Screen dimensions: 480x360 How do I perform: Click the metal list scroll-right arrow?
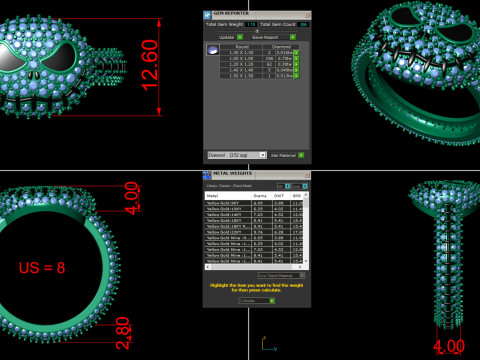(x=300, y=267)
